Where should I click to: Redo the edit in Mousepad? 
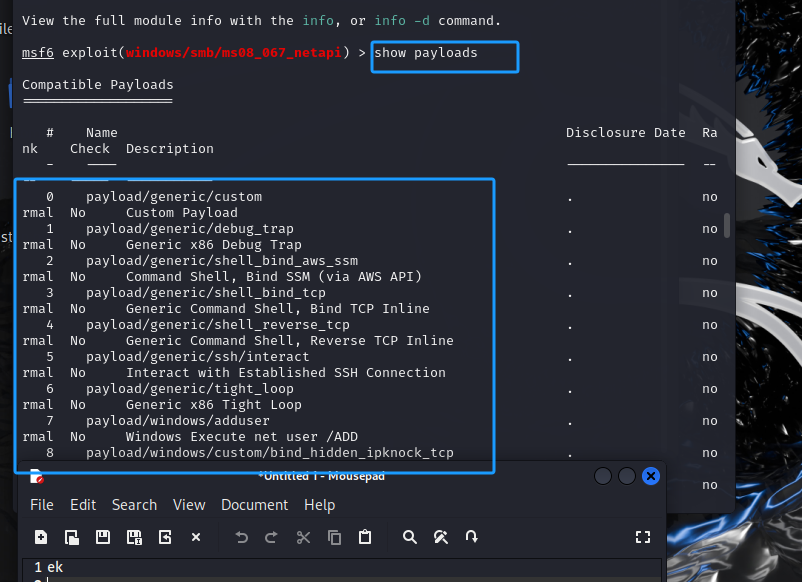point(271,537)
